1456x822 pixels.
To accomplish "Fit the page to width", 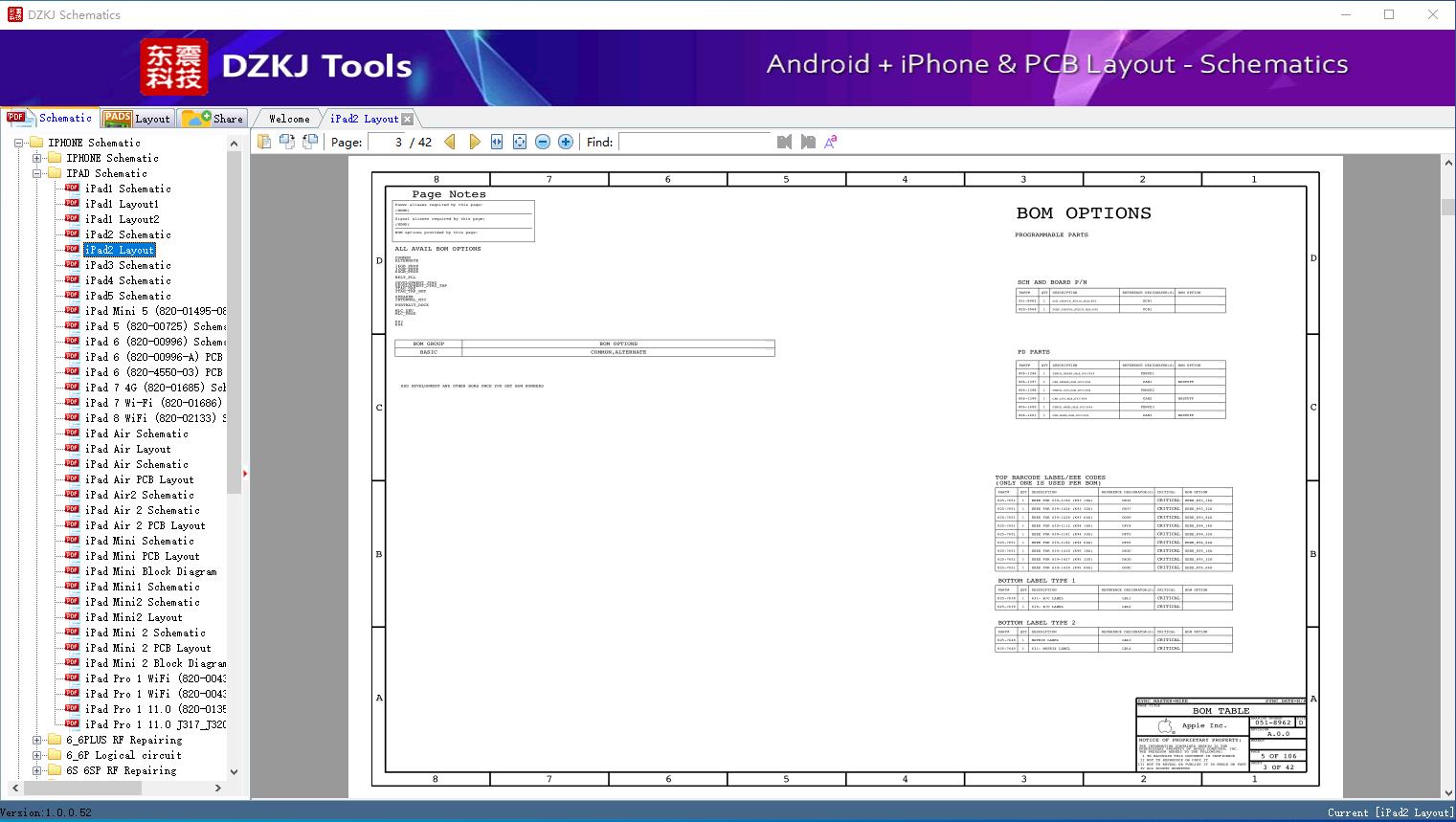I will pos(497,142).
